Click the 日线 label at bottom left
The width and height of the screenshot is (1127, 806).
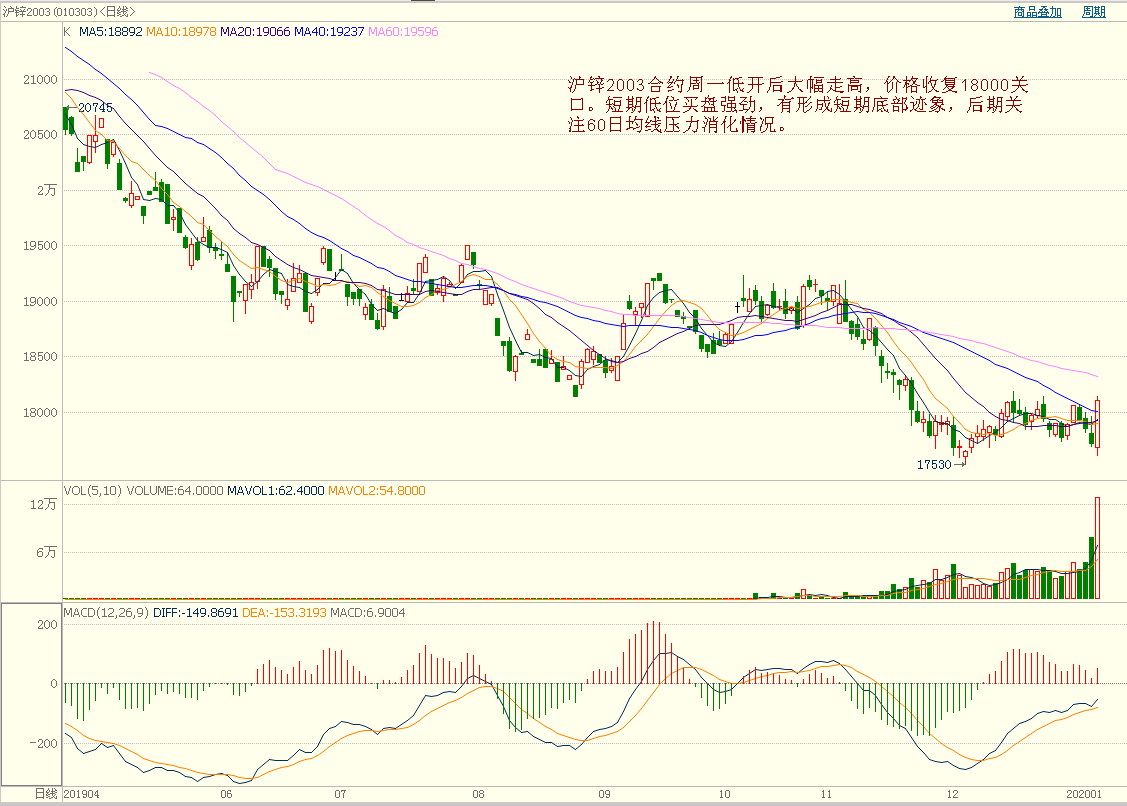click(x=46, y=794)
